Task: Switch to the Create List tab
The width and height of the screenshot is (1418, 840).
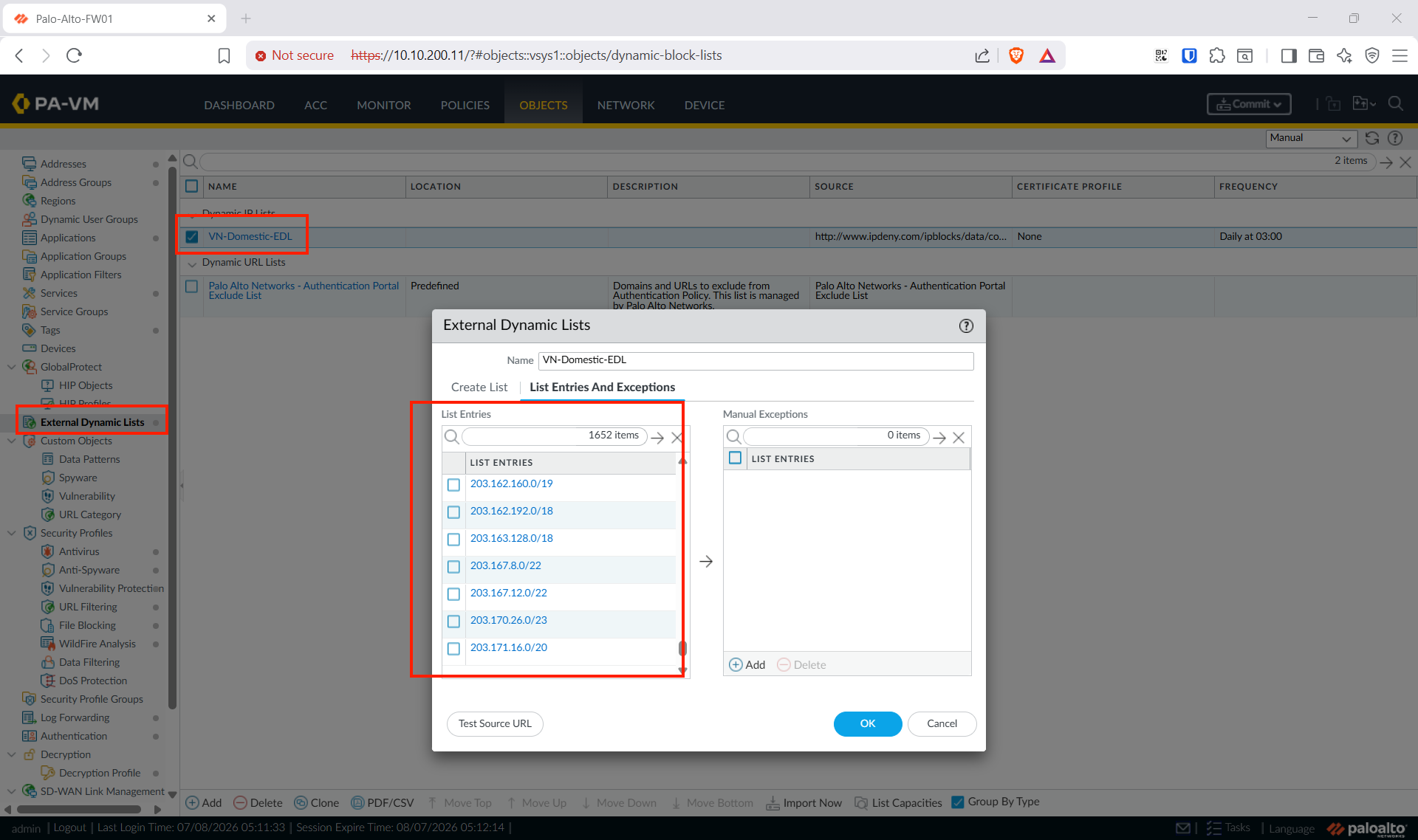Action: 479,387
